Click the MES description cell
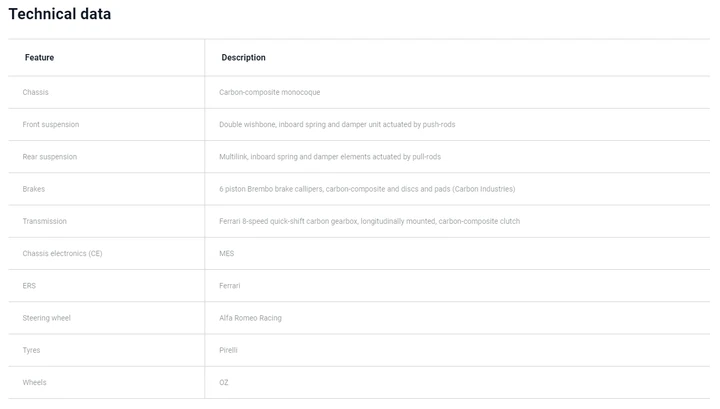The width and height of the screenshot is (720, 409). pyautogui.click(x=226, y=253)
